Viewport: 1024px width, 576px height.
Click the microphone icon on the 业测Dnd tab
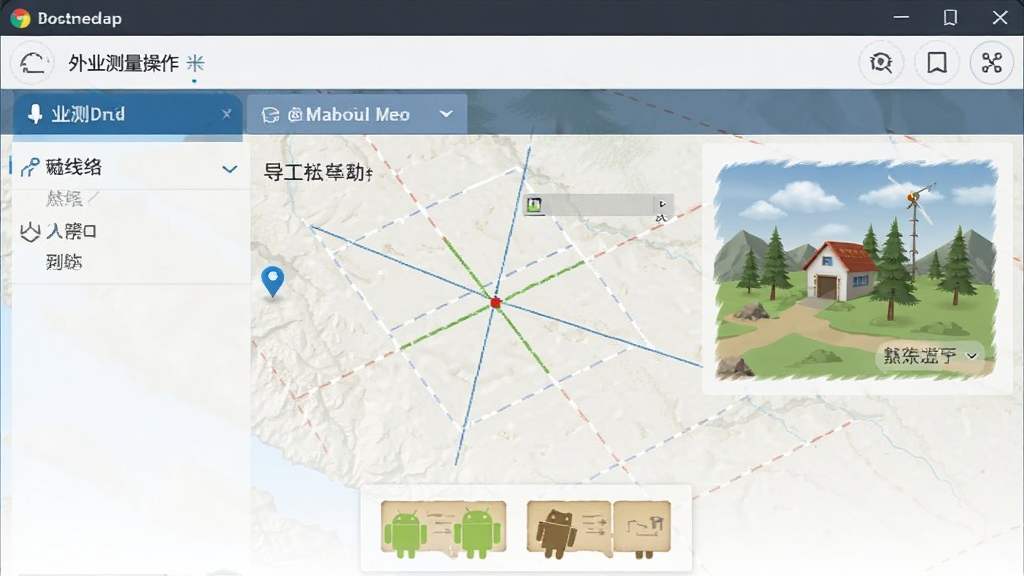click(35, 114)
